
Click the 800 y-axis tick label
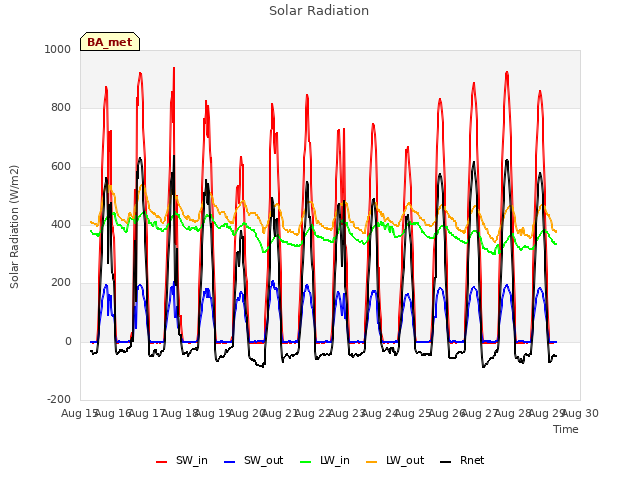pyautogui.click(x=61, y=108)
